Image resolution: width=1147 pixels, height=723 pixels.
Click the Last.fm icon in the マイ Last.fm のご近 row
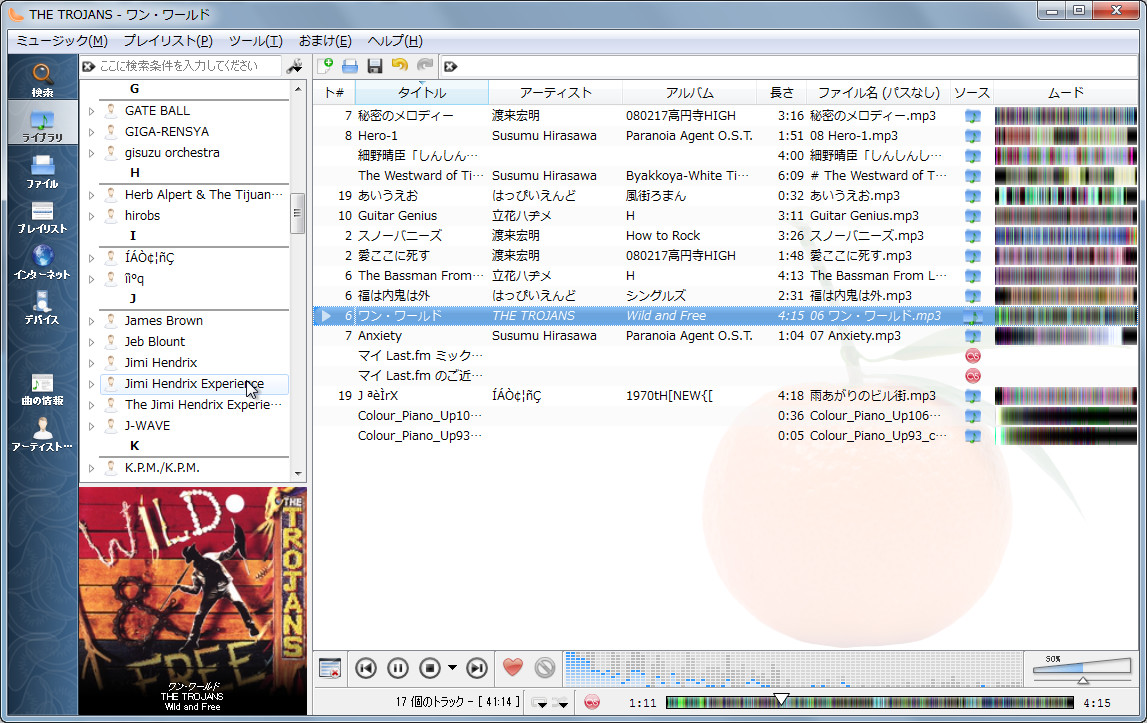(973, 375)
